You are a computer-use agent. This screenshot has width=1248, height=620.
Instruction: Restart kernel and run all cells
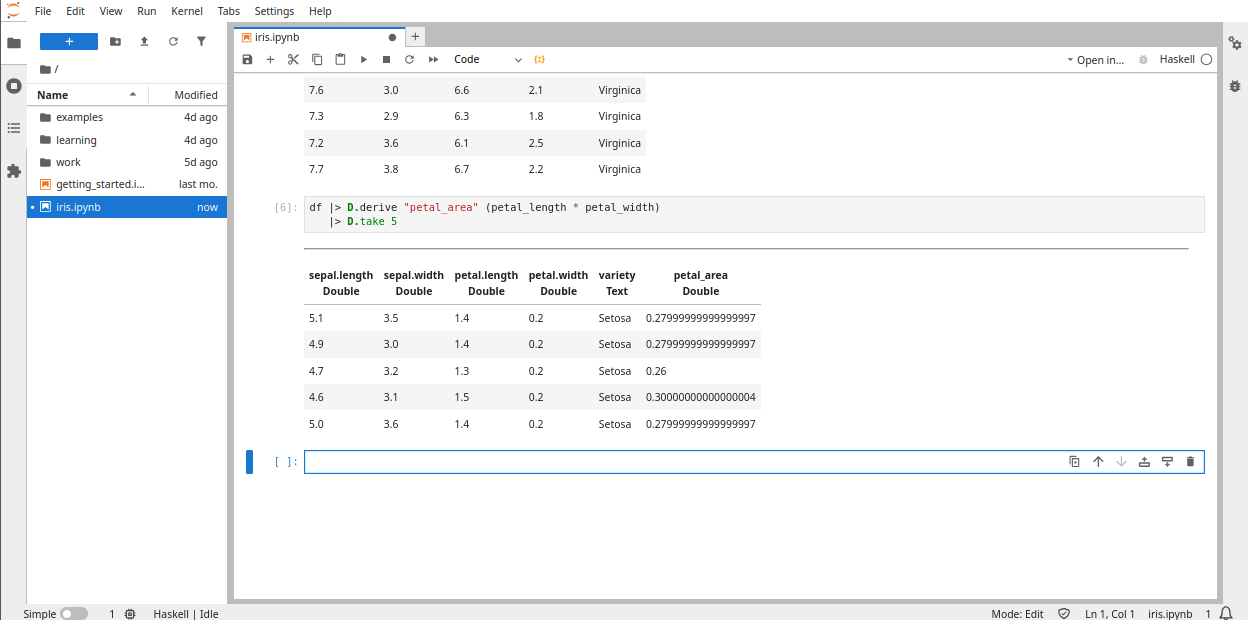pyautogui.click(x=433, y=60)
